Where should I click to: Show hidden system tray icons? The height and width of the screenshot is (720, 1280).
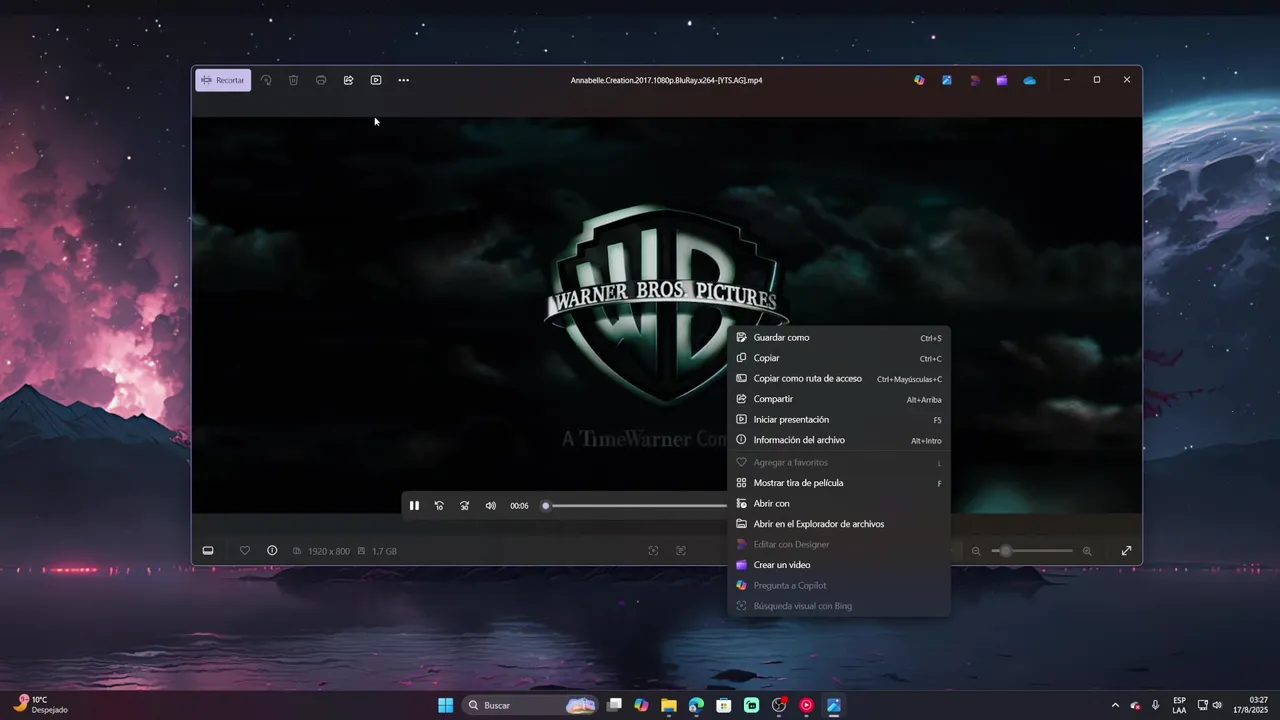(1116, 705)
